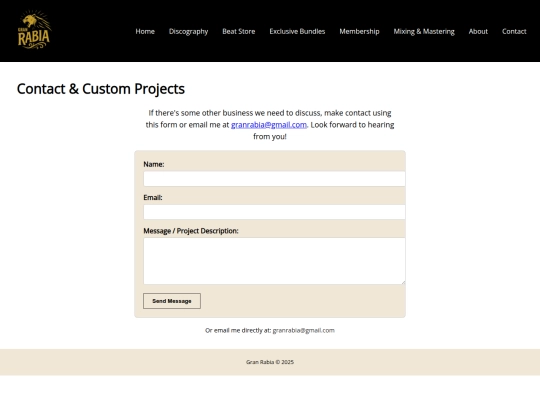Open the Beat Store menu item
Image resolution: width=540 pixels, height=405 pixels.
click(239, 31)
